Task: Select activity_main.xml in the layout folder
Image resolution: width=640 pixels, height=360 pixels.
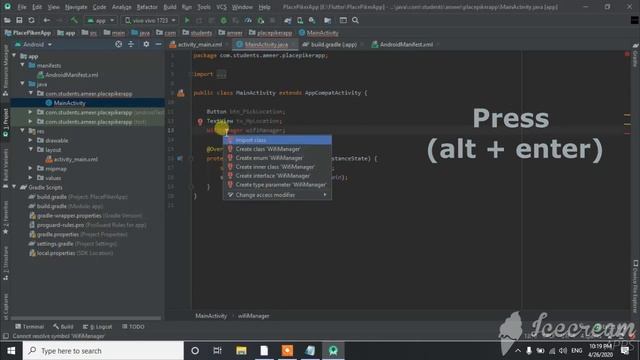Action: tap(76, 159)
